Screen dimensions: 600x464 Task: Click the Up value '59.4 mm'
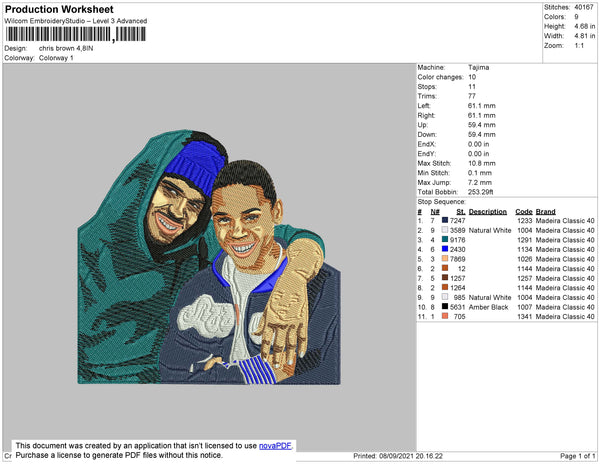point(482,125)
